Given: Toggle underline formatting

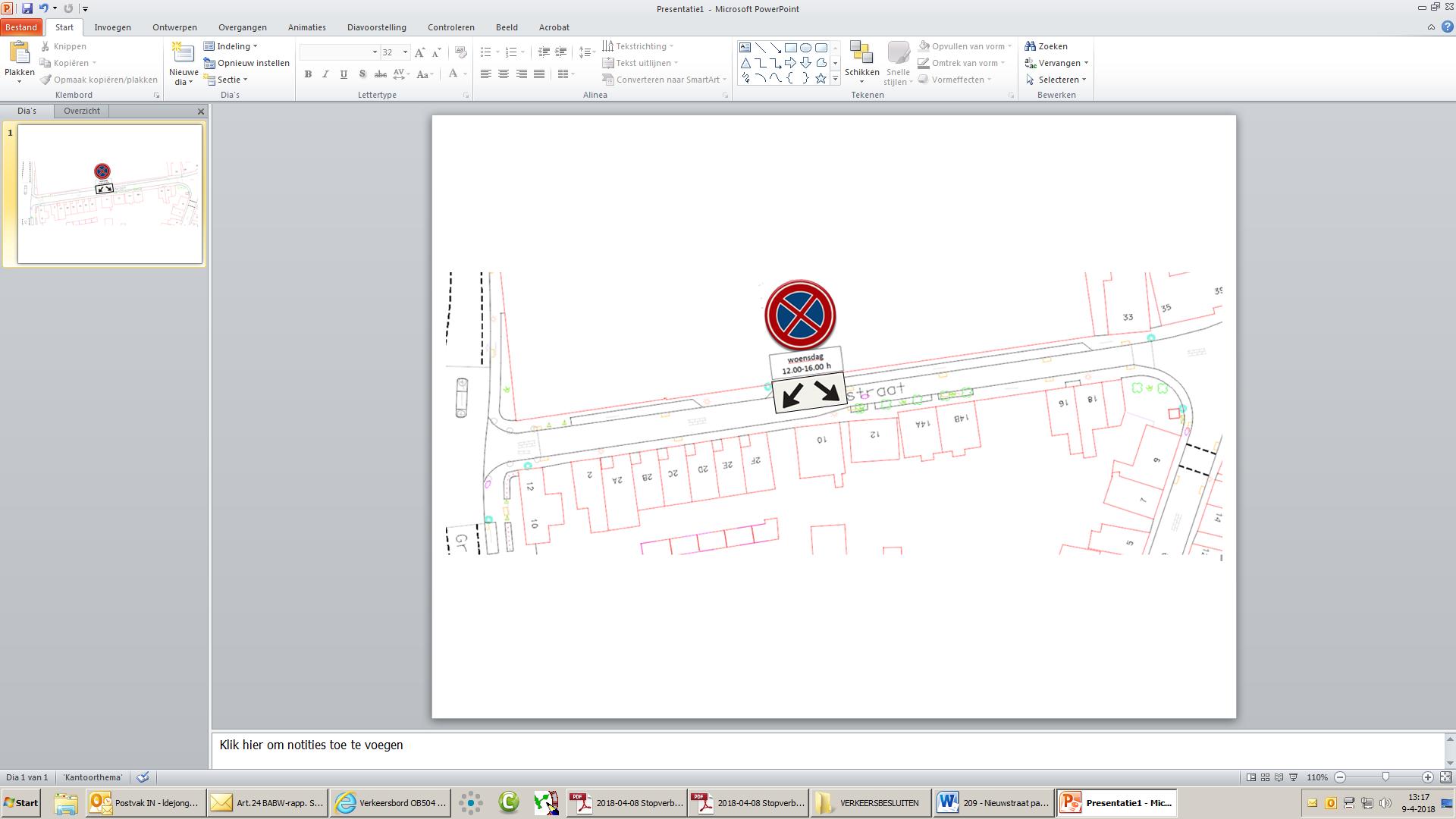Looking at the screenshot, I should (344, 74).
